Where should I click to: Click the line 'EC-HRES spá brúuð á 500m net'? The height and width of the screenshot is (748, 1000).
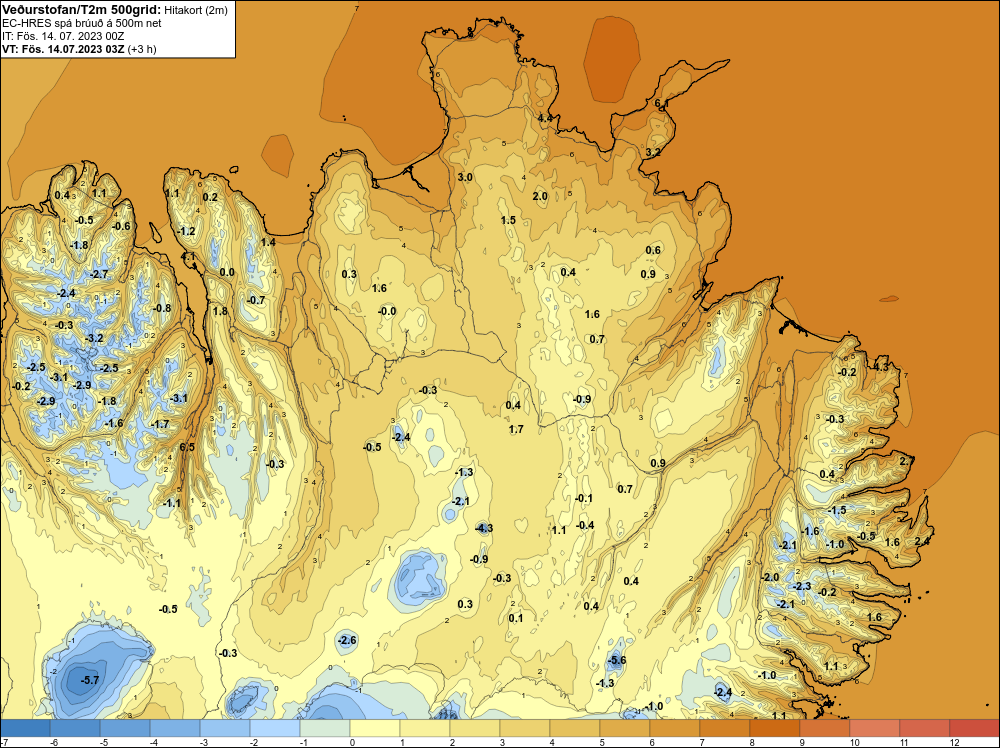click(82, 23)
